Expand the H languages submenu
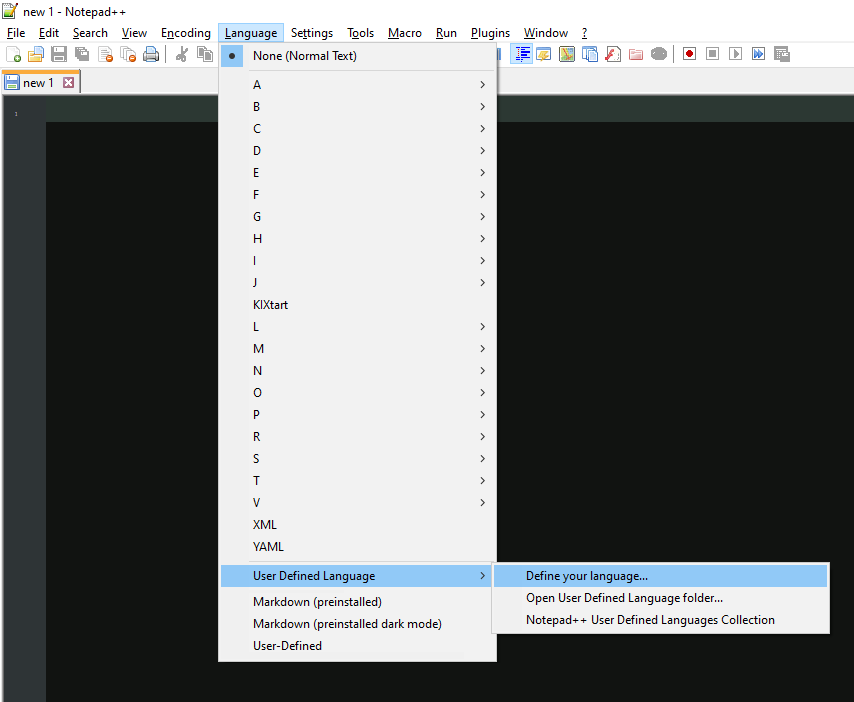 pyautogui.click(x=357, y=239)
